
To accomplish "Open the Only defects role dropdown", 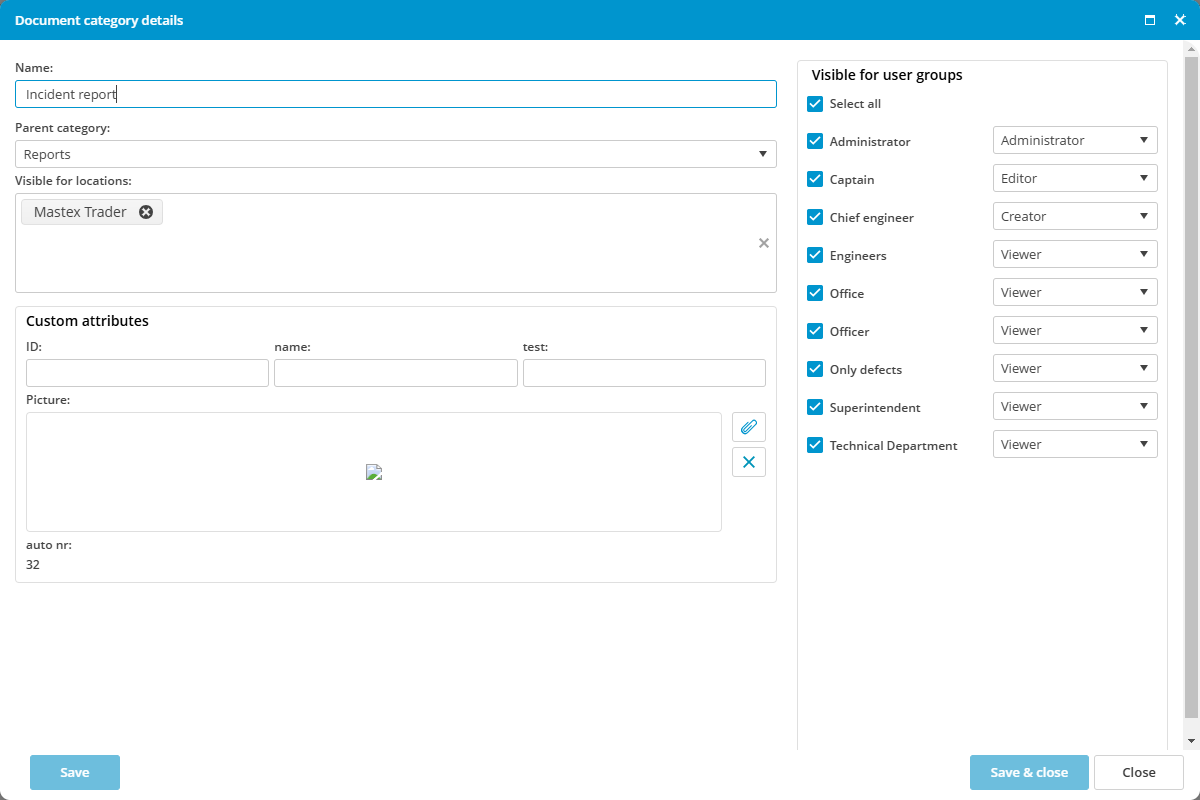I will (1075, 368).
